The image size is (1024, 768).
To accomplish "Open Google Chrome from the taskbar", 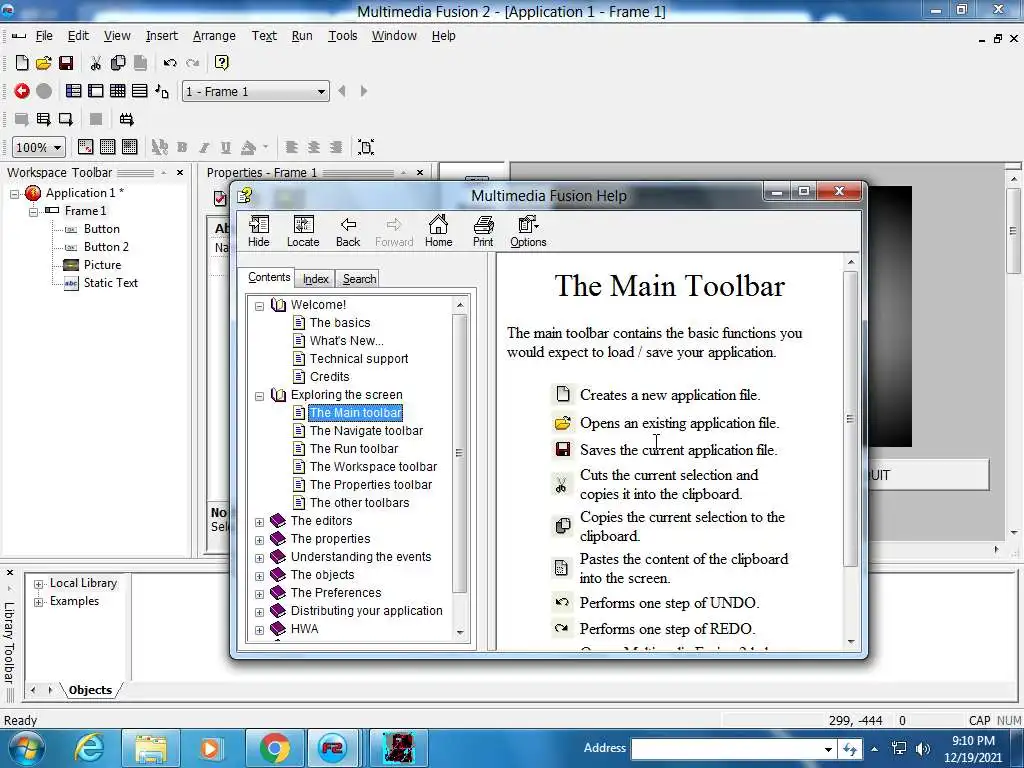I will pos(274,748).
